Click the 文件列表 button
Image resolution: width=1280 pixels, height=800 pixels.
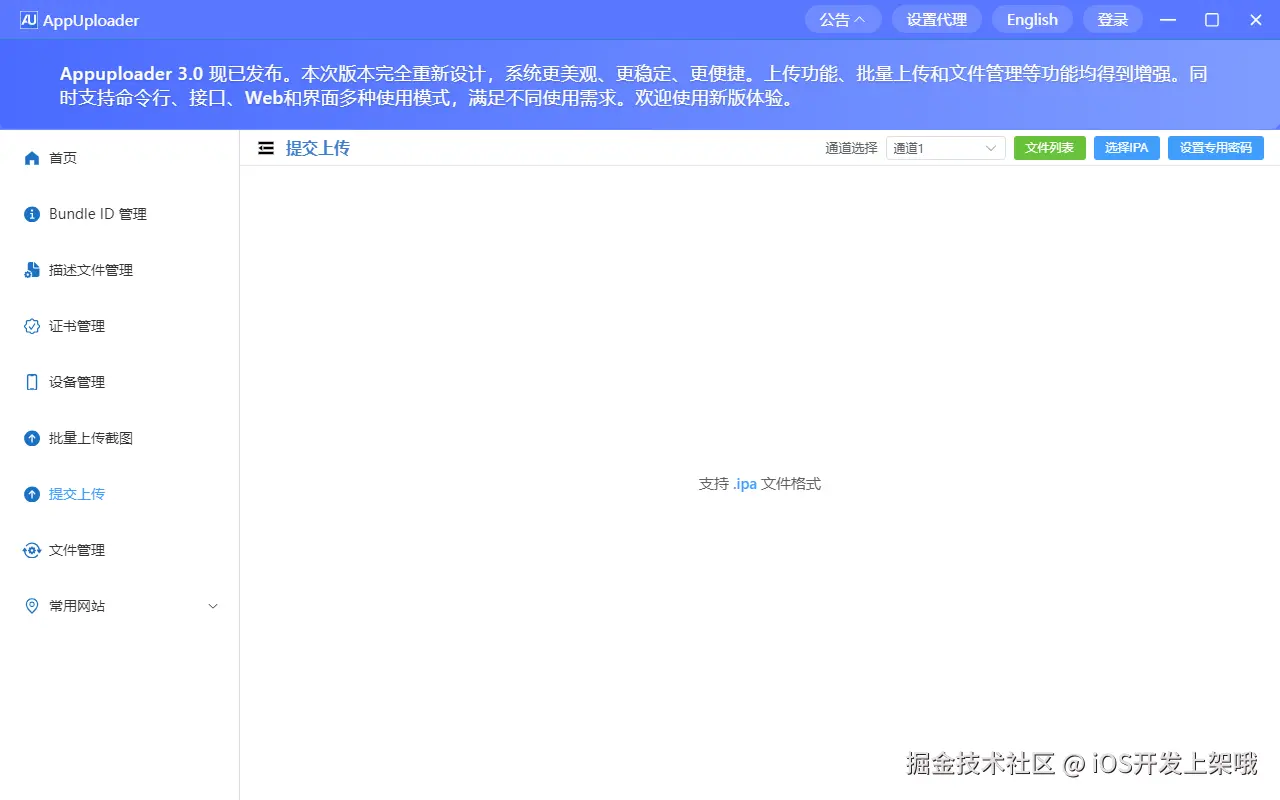[x=1049, y=147]
